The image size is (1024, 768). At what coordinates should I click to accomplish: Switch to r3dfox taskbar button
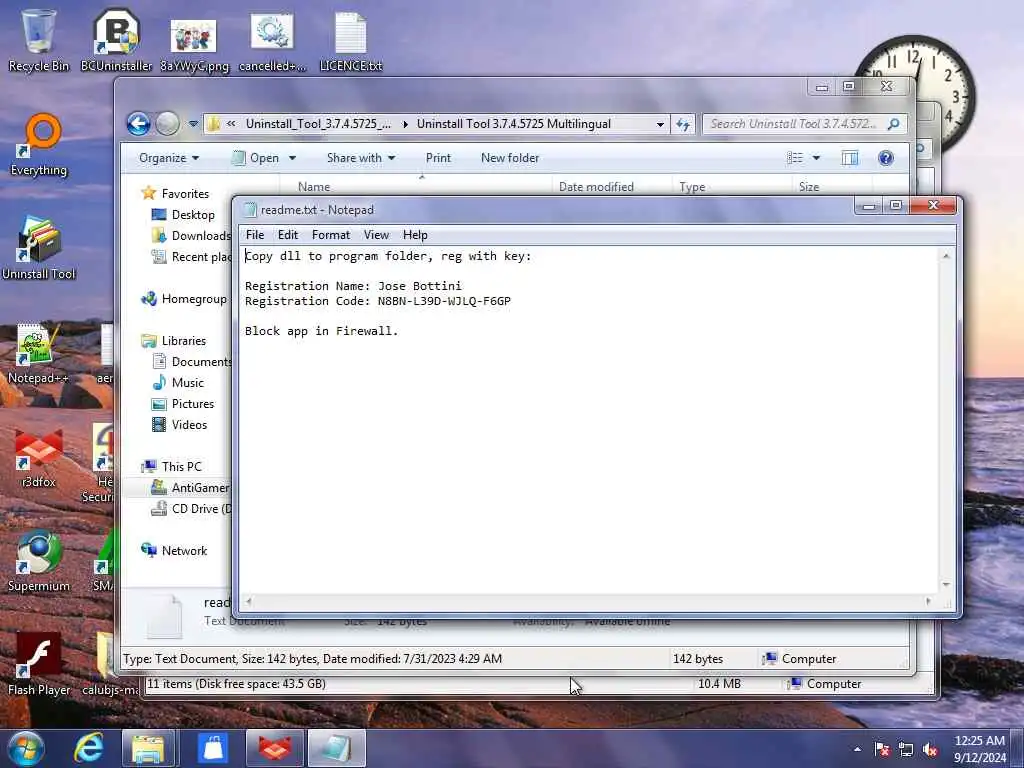click(275, 748)
